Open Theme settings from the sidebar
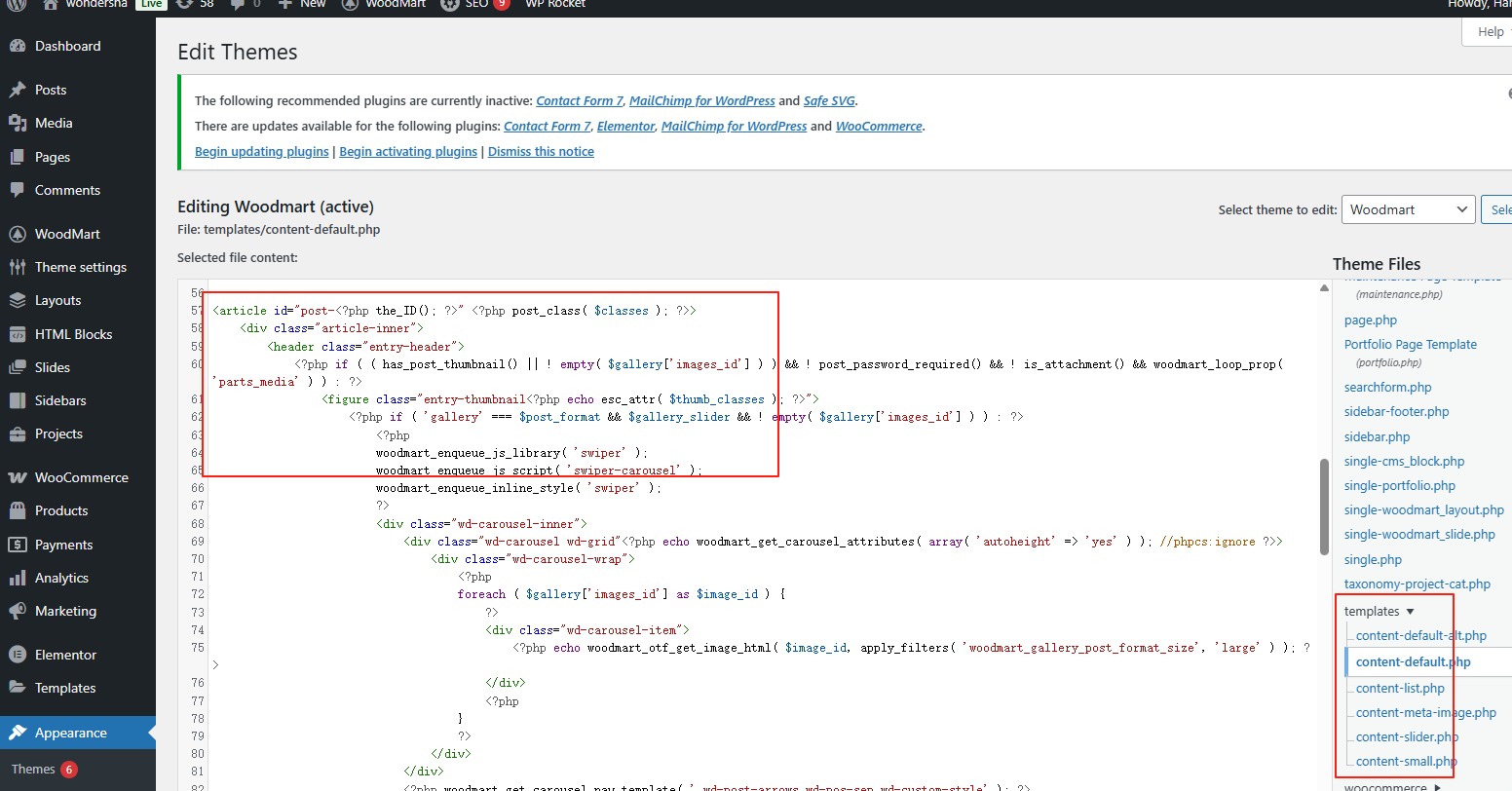 (x=19, y=266)
